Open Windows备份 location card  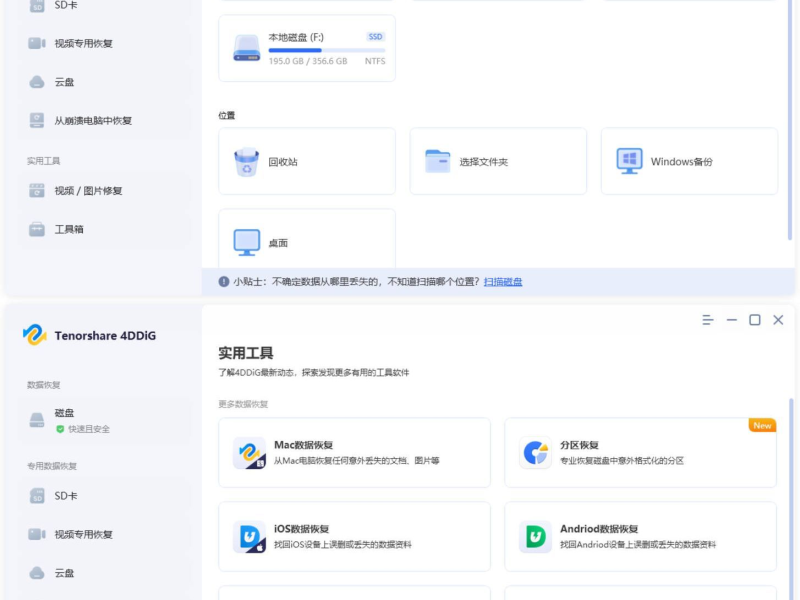690,161
